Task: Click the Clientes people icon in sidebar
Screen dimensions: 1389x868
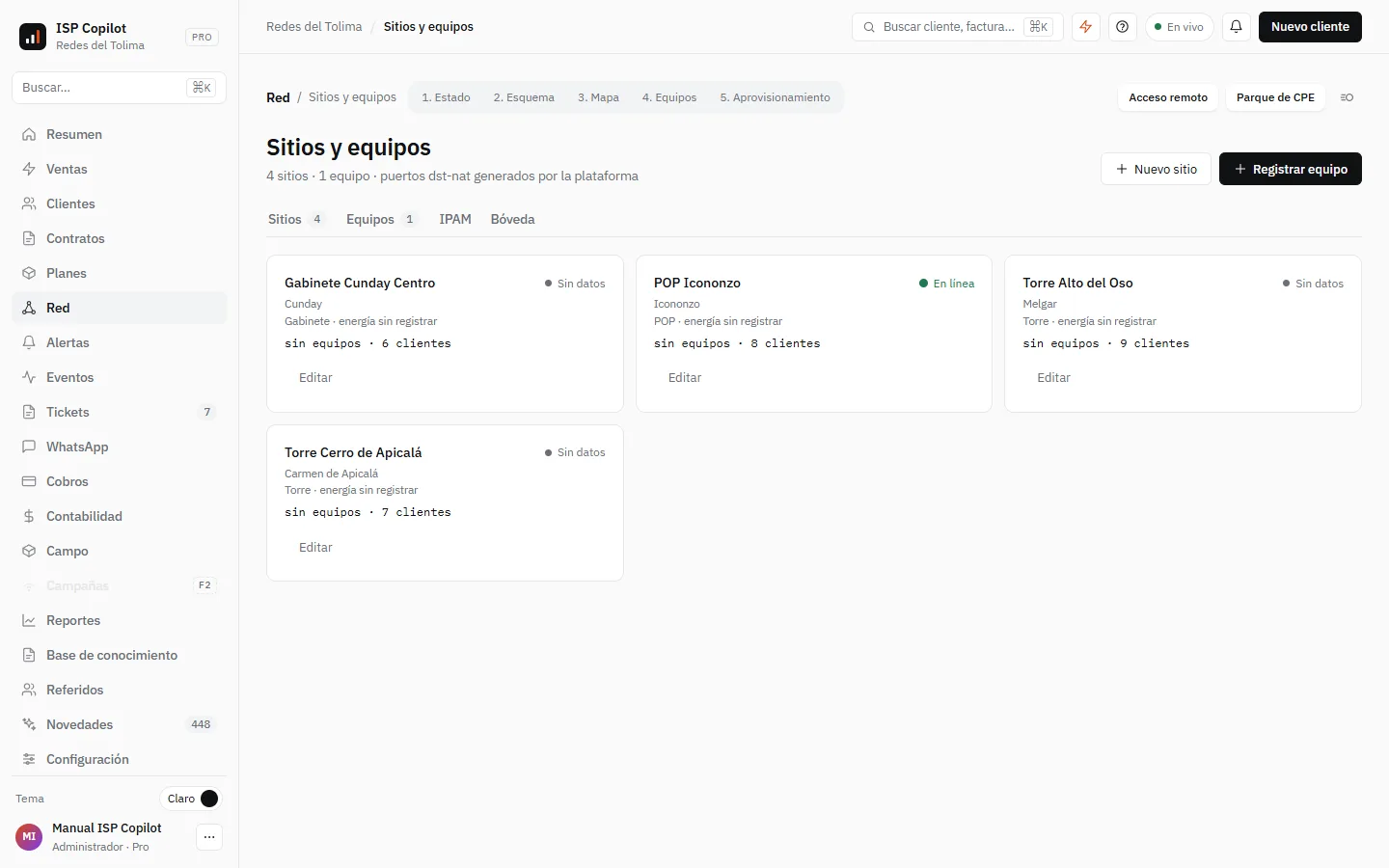Action: (x=29, y=203)
